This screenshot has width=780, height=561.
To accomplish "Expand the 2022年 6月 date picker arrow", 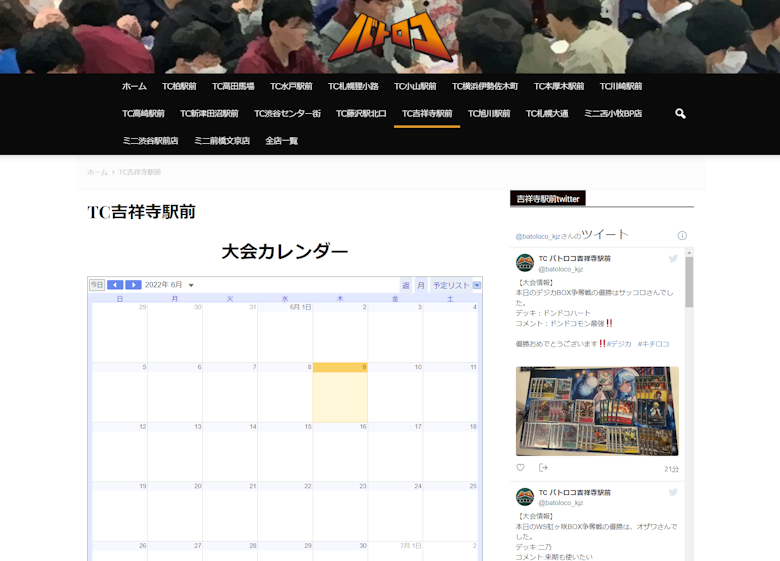I will point(191,285).
